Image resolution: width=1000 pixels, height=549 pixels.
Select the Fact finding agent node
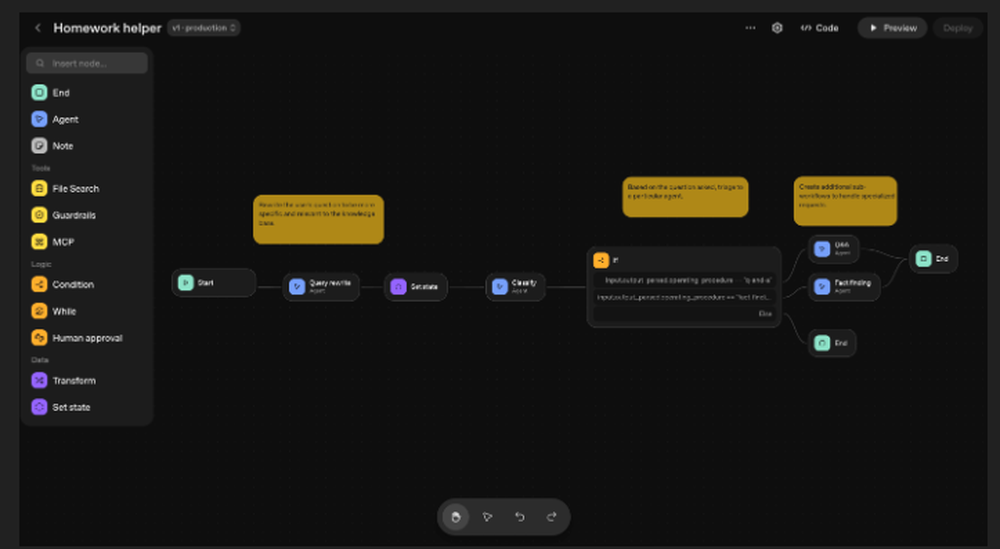point(844,287)
